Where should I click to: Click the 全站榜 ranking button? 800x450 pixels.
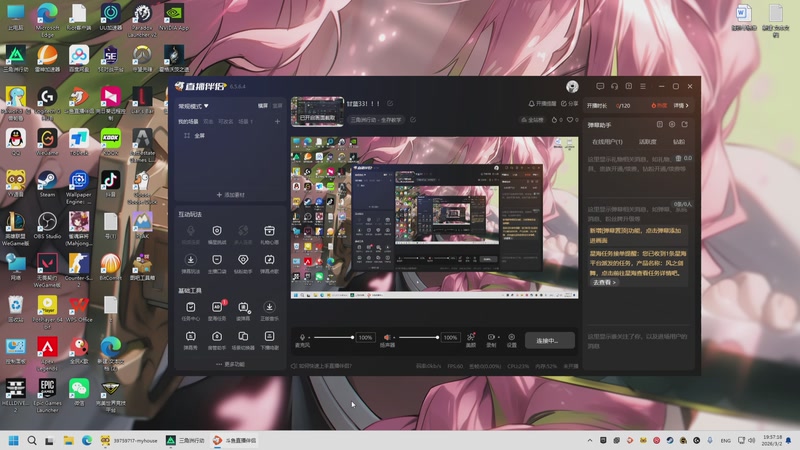pos(532,120)
